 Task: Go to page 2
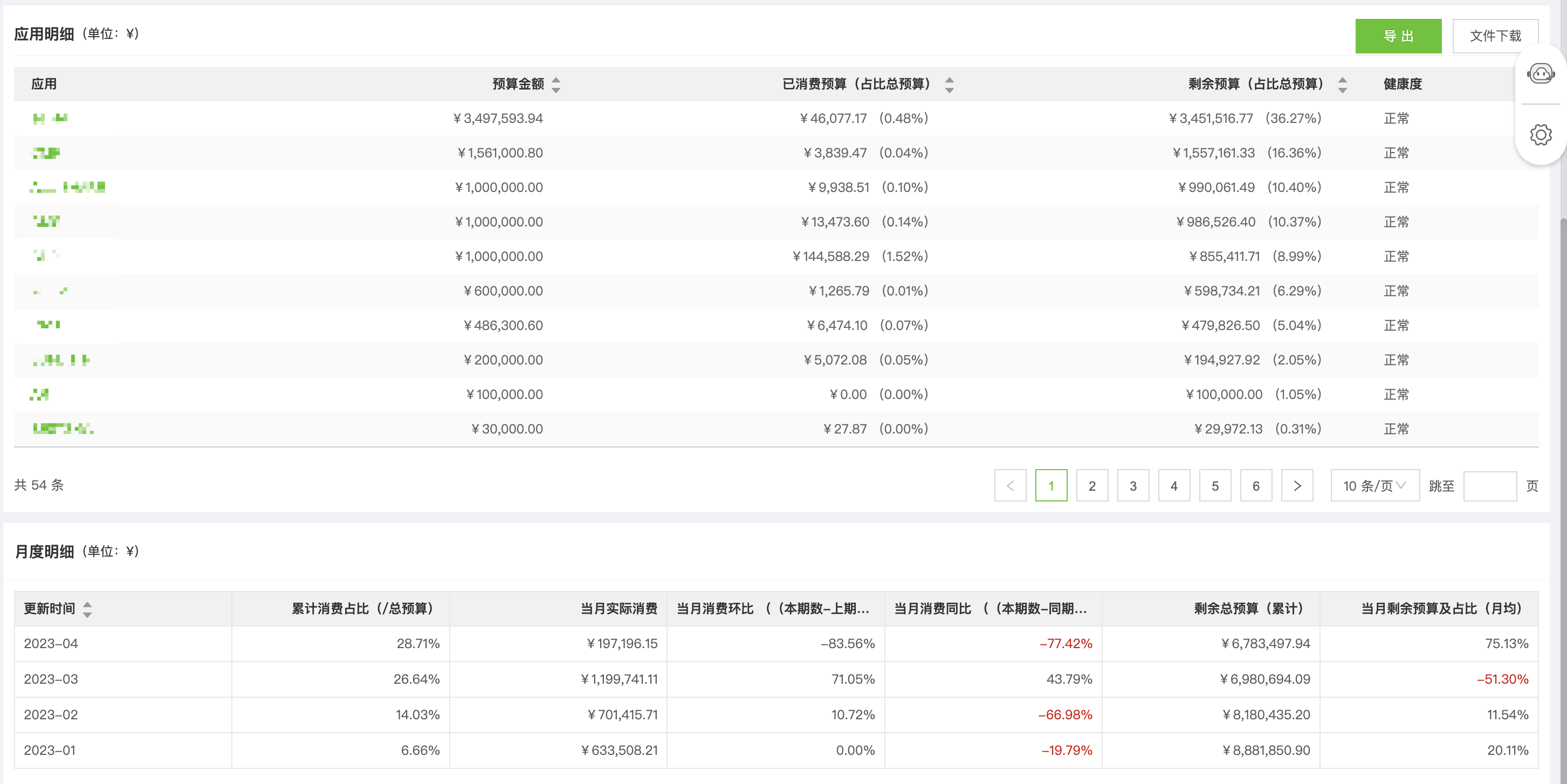tap(1091, 485)
